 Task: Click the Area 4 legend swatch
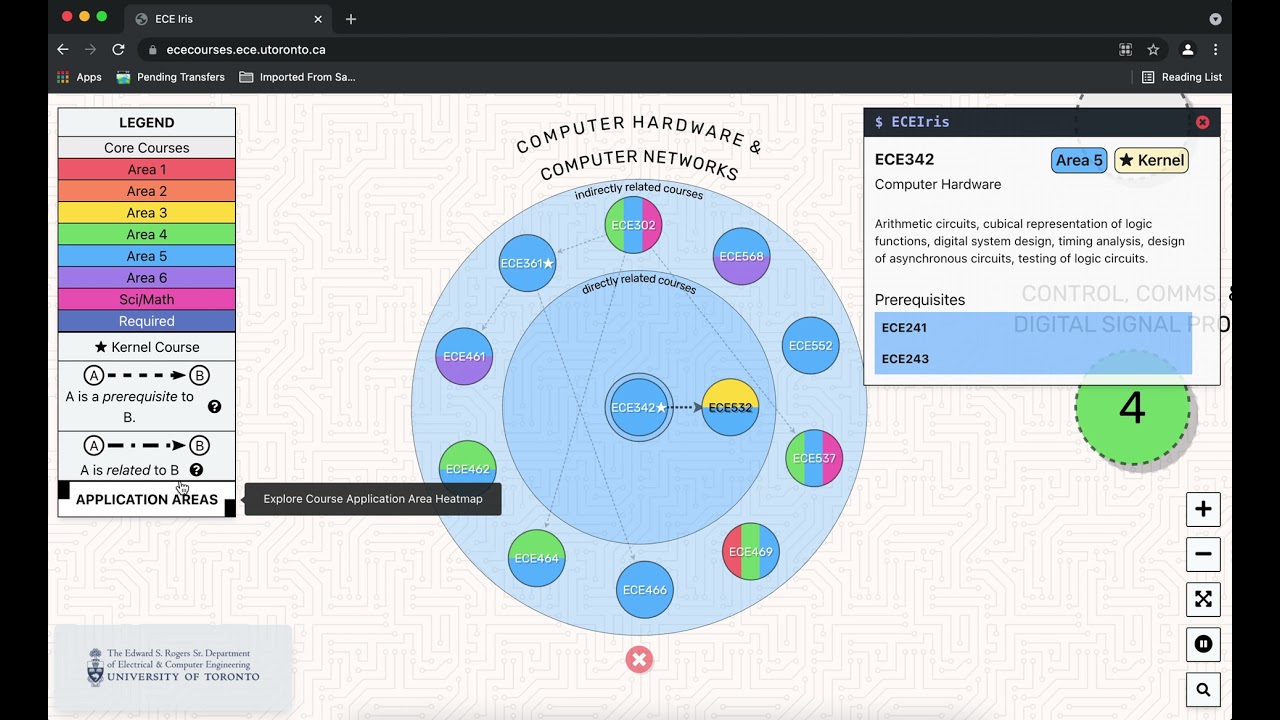pos(147,234)
